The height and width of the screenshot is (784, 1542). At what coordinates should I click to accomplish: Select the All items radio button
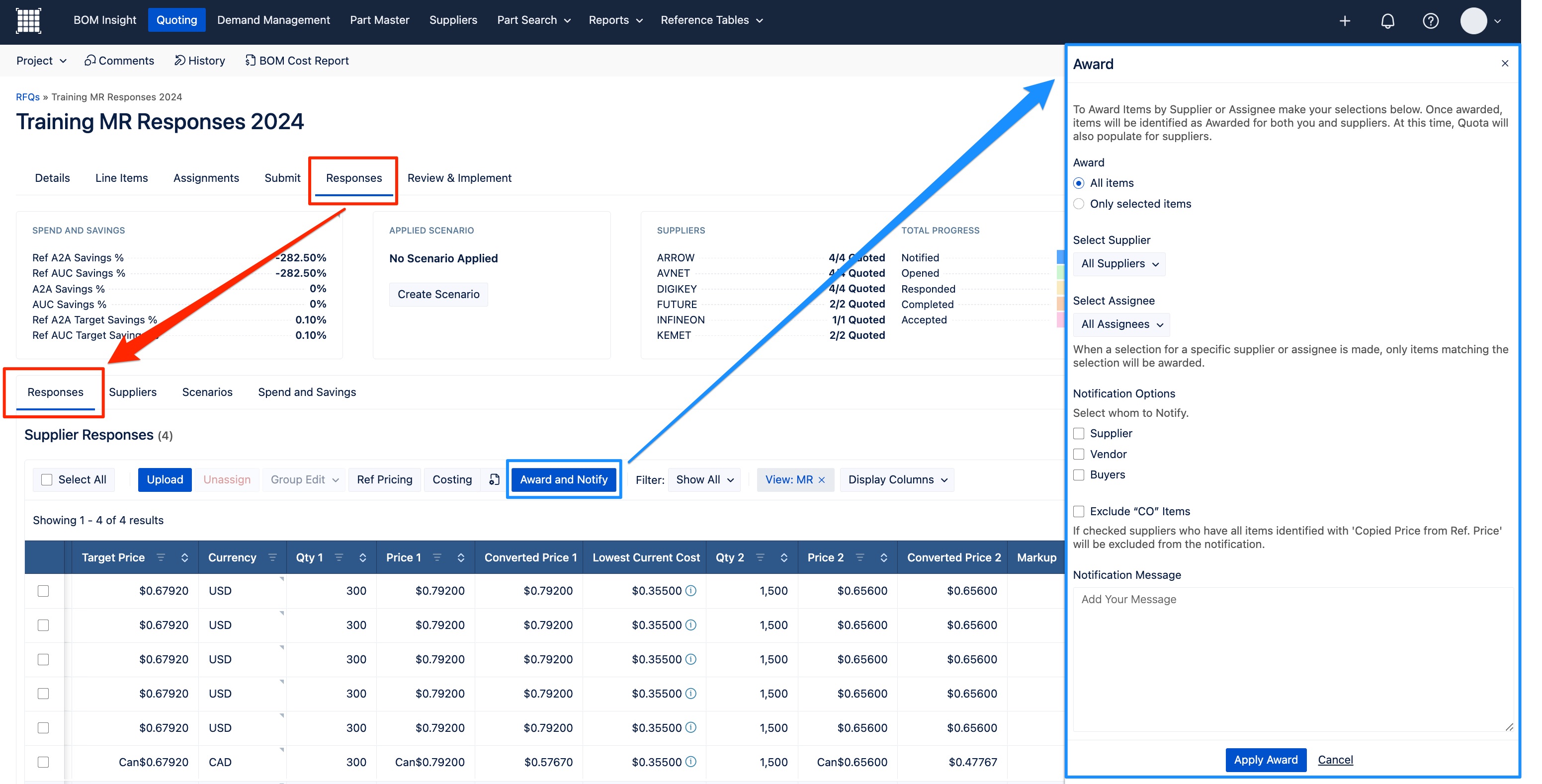click(x=1079, y=183)
